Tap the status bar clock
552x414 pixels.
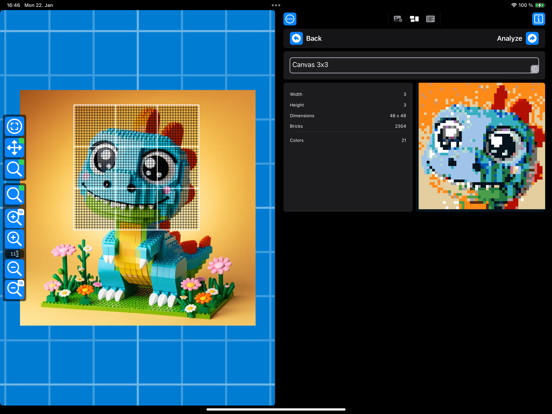(13, 5)
